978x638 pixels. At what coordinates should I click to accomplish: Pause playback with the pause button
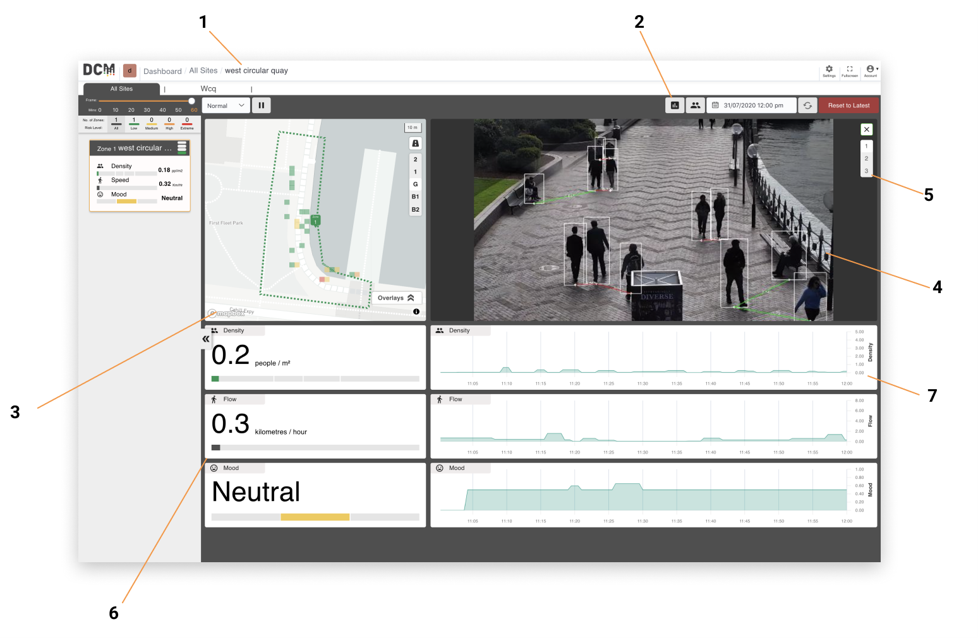[x=261, y=105]
